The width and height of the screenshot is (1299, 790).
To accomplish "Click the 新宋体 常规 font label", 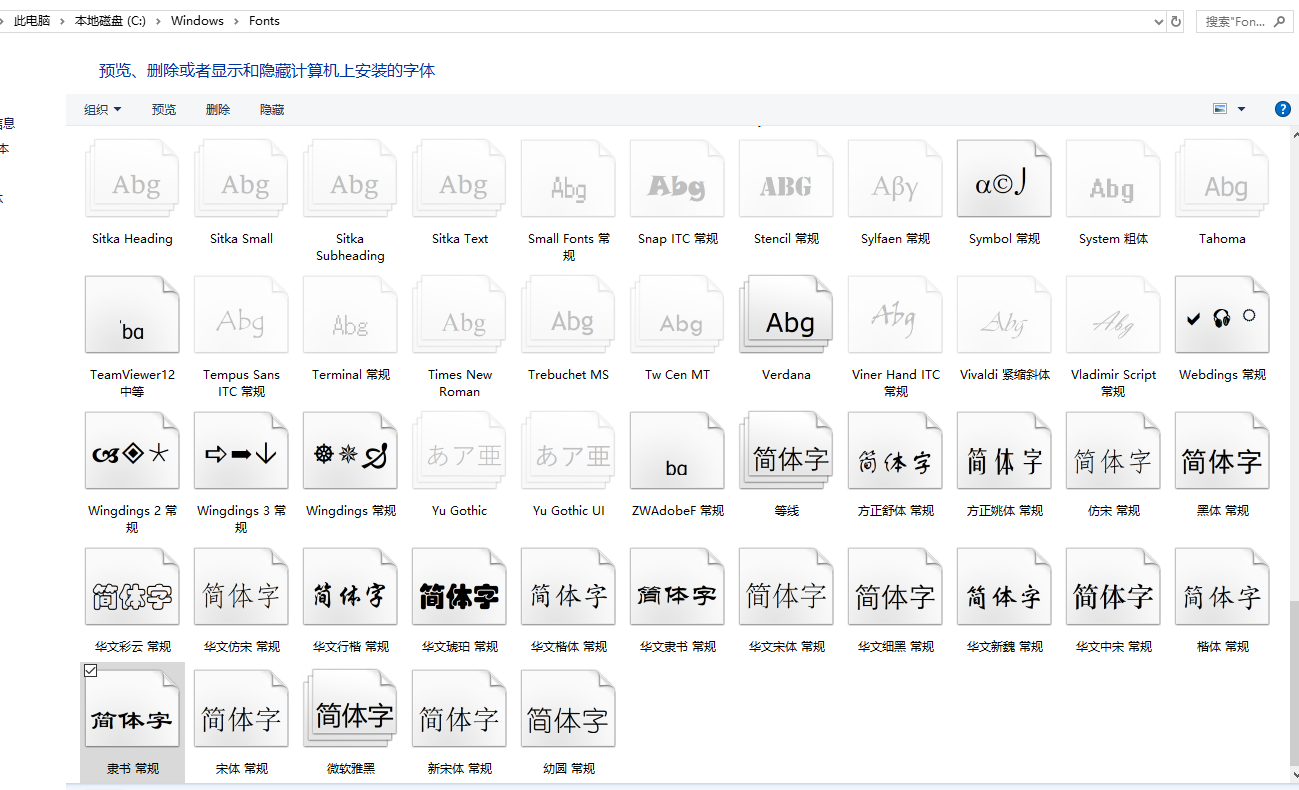I will tap(459, 769).
